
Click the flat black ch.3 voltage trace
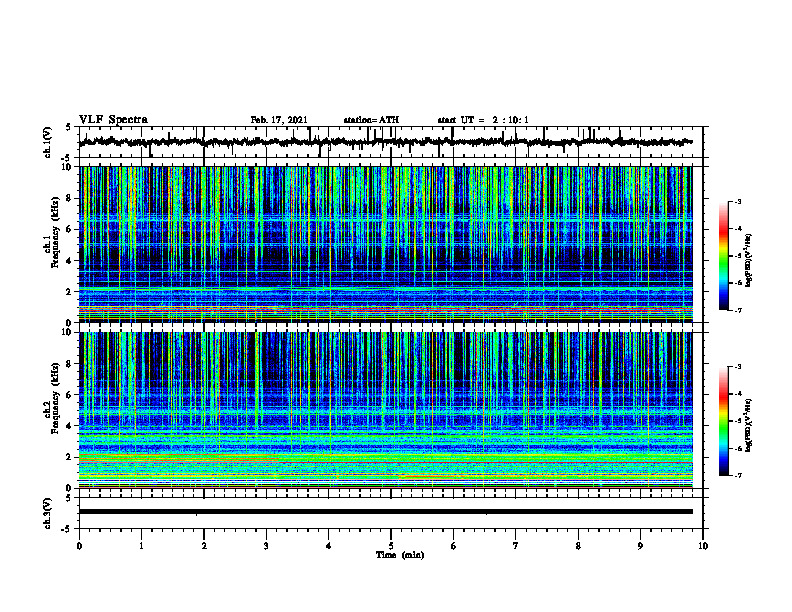(385, 512)
